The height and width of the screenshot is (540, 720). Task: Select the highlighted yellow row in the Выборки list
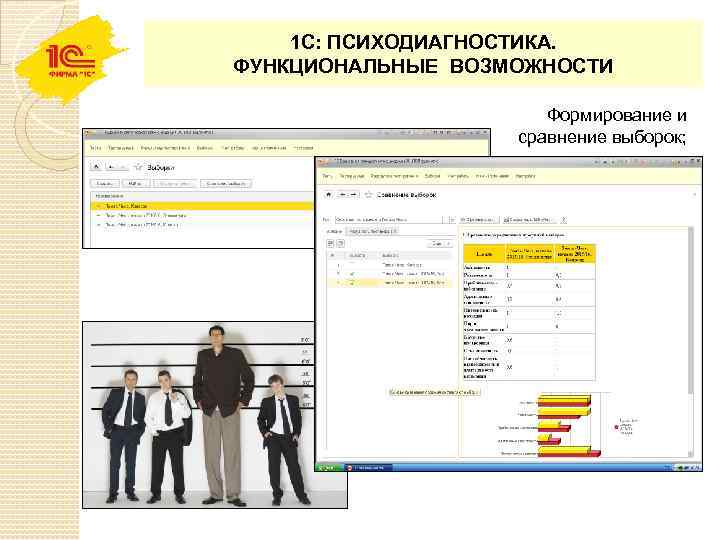click(x=202, y=206)
